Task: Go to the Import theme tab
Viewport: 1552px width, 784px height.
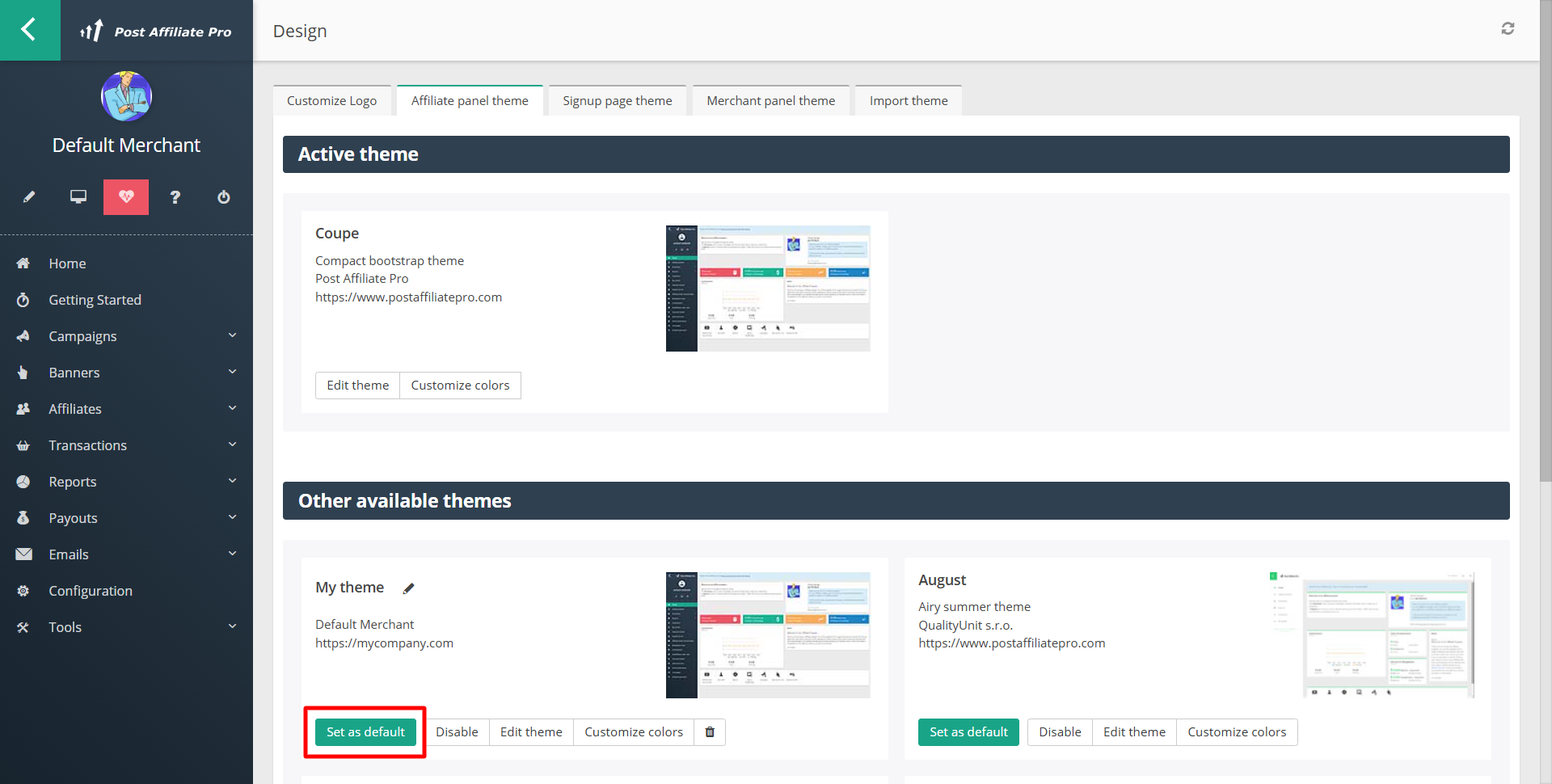Action: 909,100
